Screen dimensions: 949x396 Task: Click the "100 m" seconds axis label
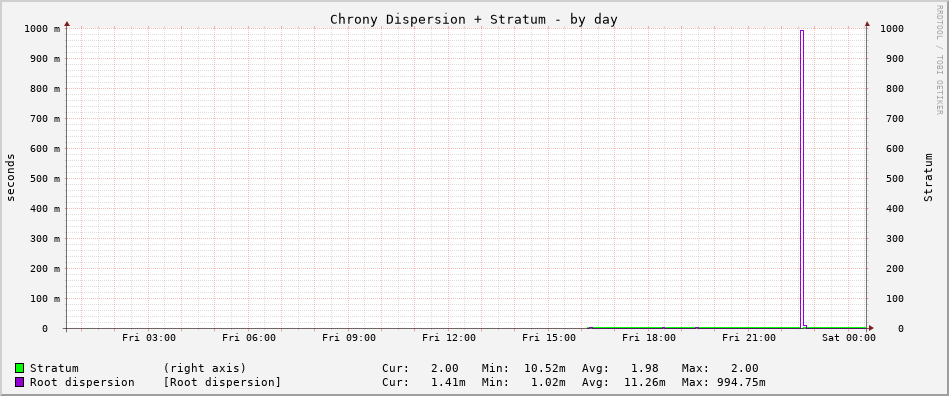pyautogui.click(x=45, y=299)
